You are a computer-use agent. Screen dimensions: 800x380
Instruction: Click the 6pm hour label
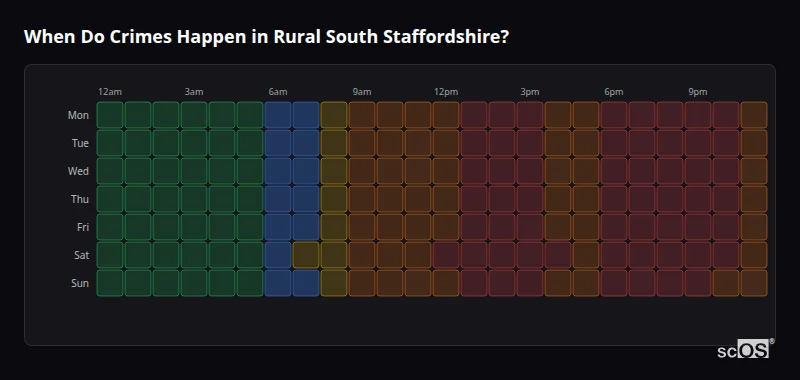[x=614, y=92]
